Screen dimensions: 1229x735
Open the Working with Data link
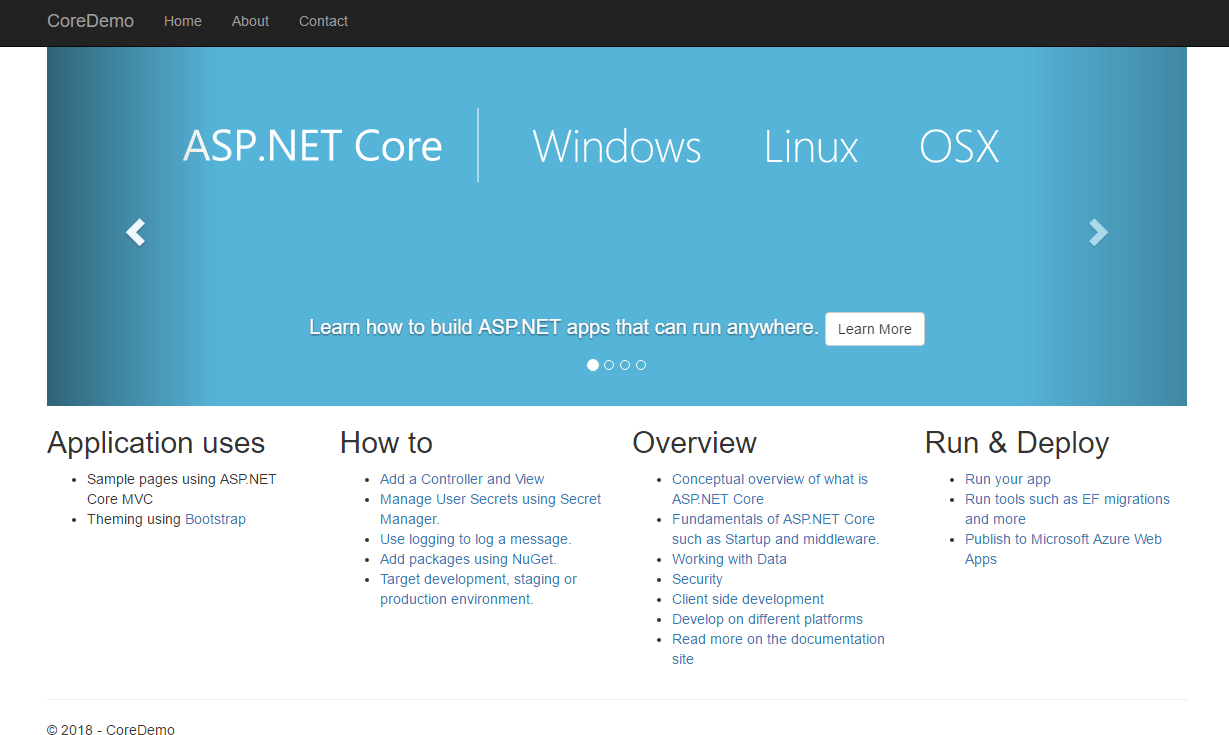tap(729, 559)
